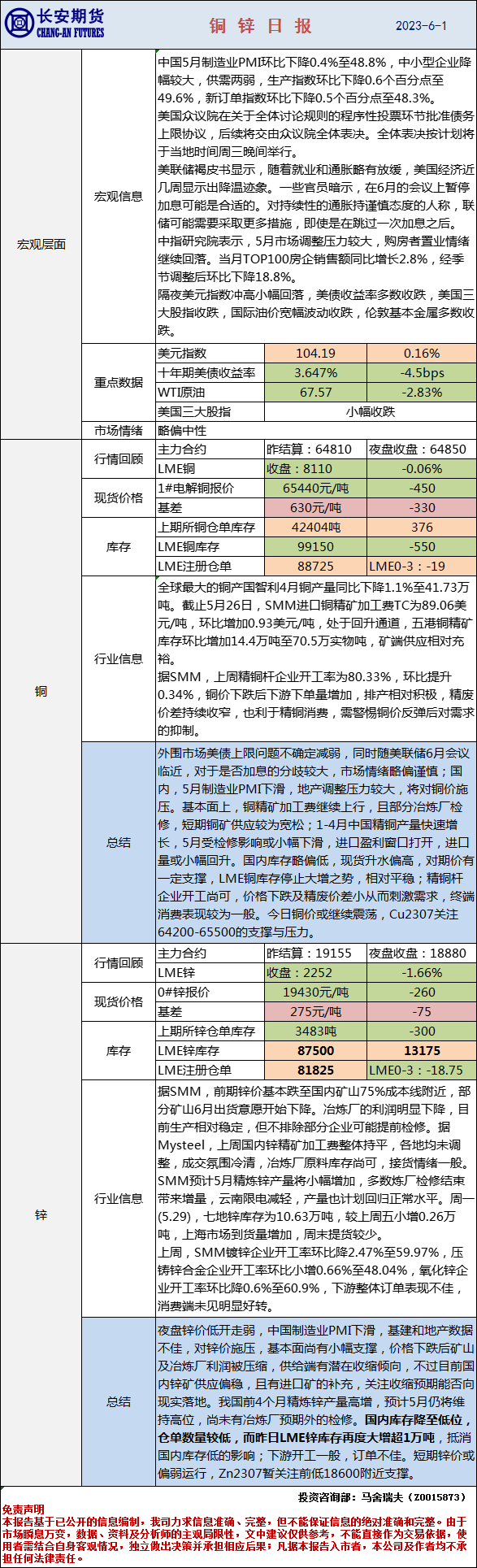Viewport: 477px width, 1568px height.
Task: Select the copper 基差 630元/吨 pink cell
Action: point(315,507)
